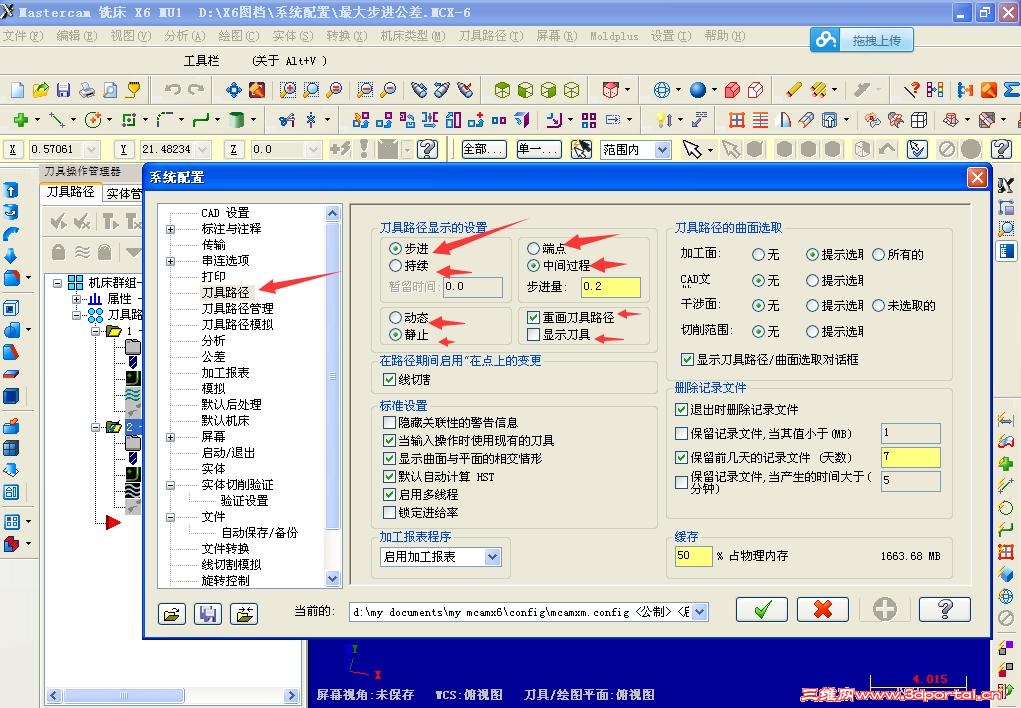Expand the 标注与注释 tree node
1021x708 pixels.
click(170, 229)
